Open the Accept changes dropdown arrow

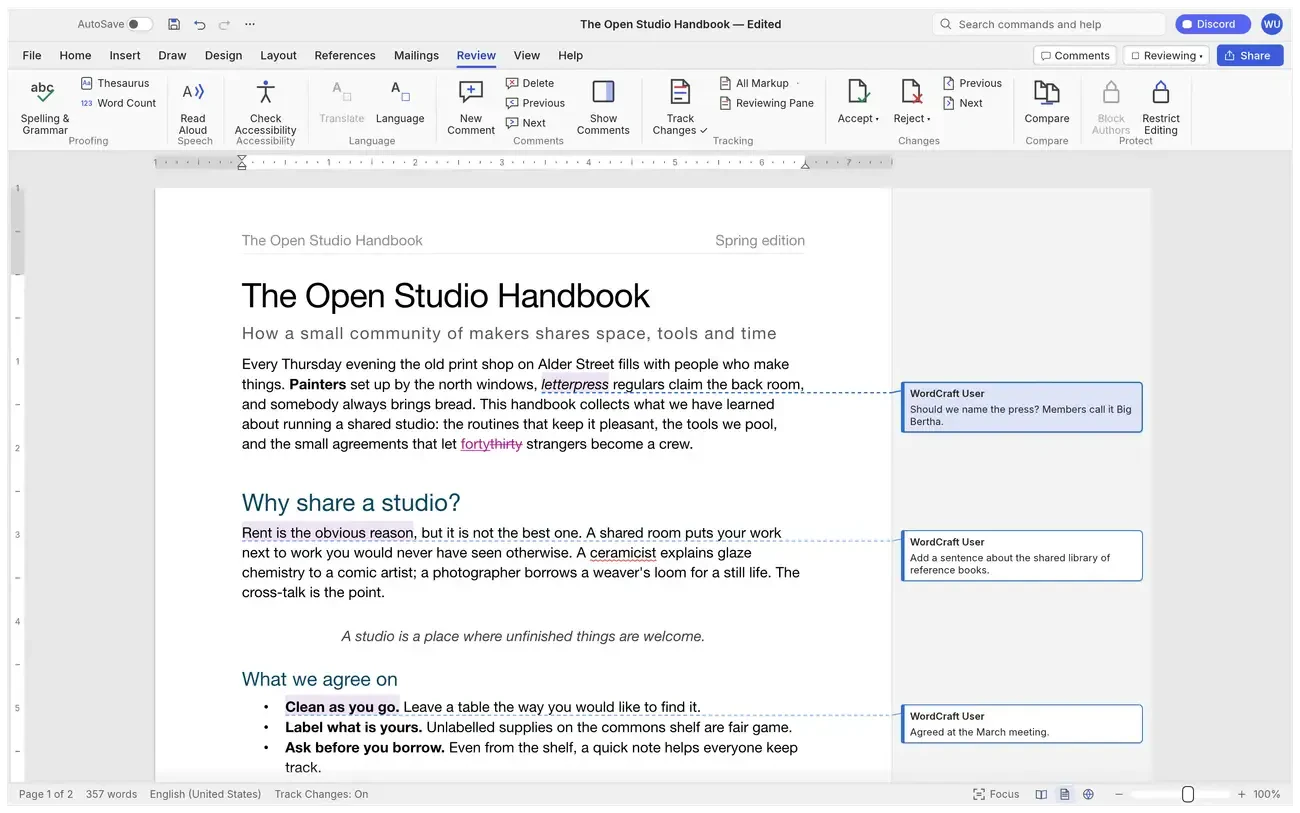[877, 119]
